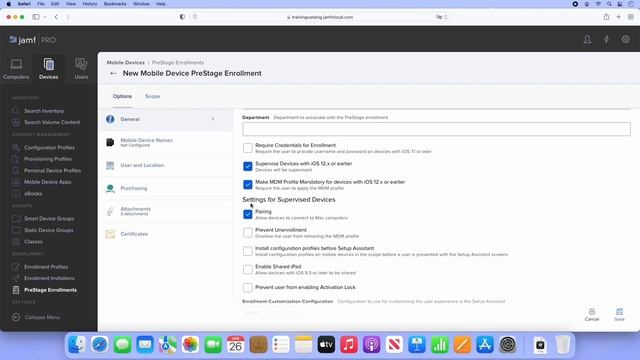The height and width of the screenshot is (360, 640).
Task: Click the General row chevron
Action: 213,119
